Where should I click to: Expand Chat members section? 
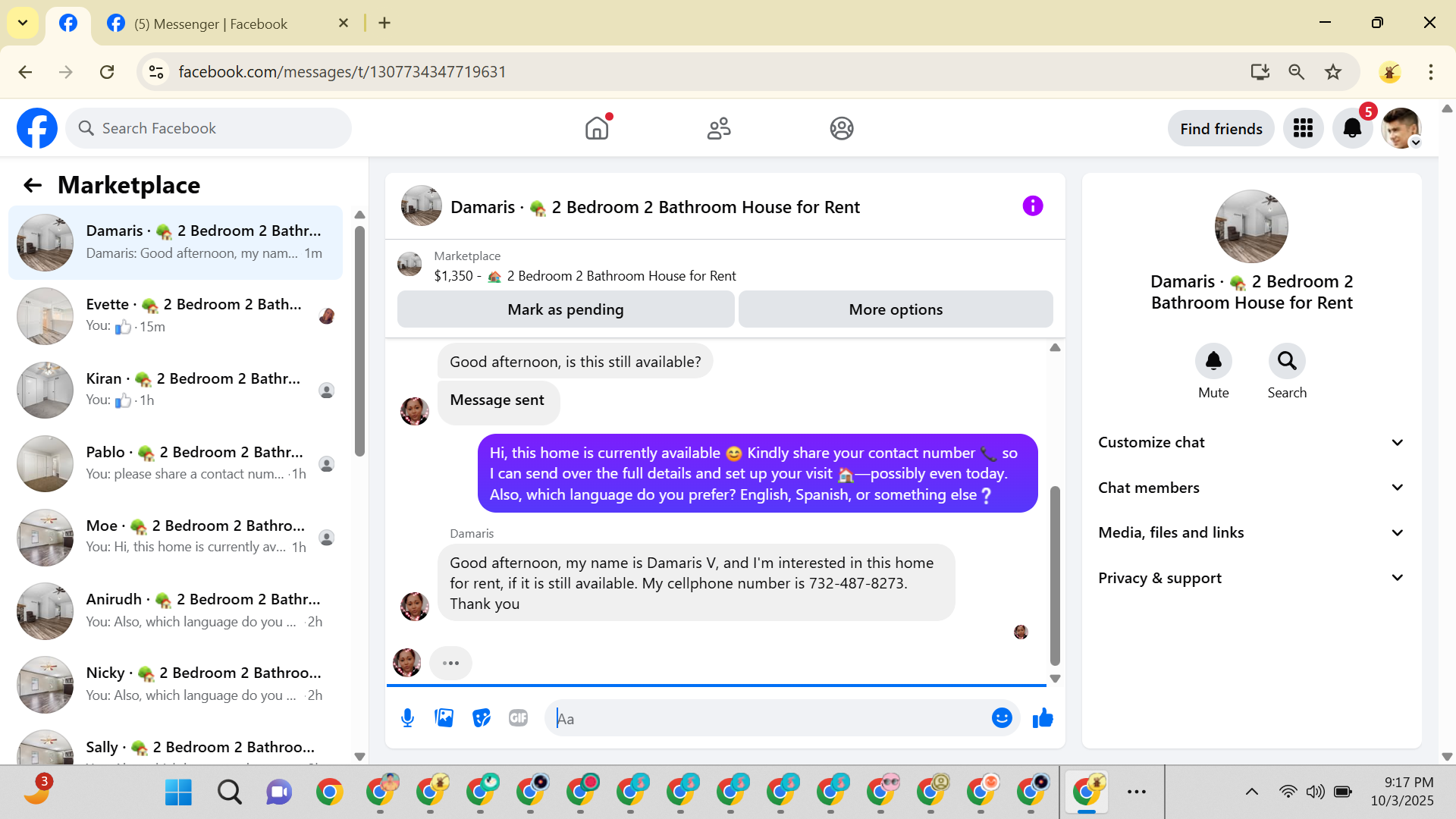[x=1251, y=488]
